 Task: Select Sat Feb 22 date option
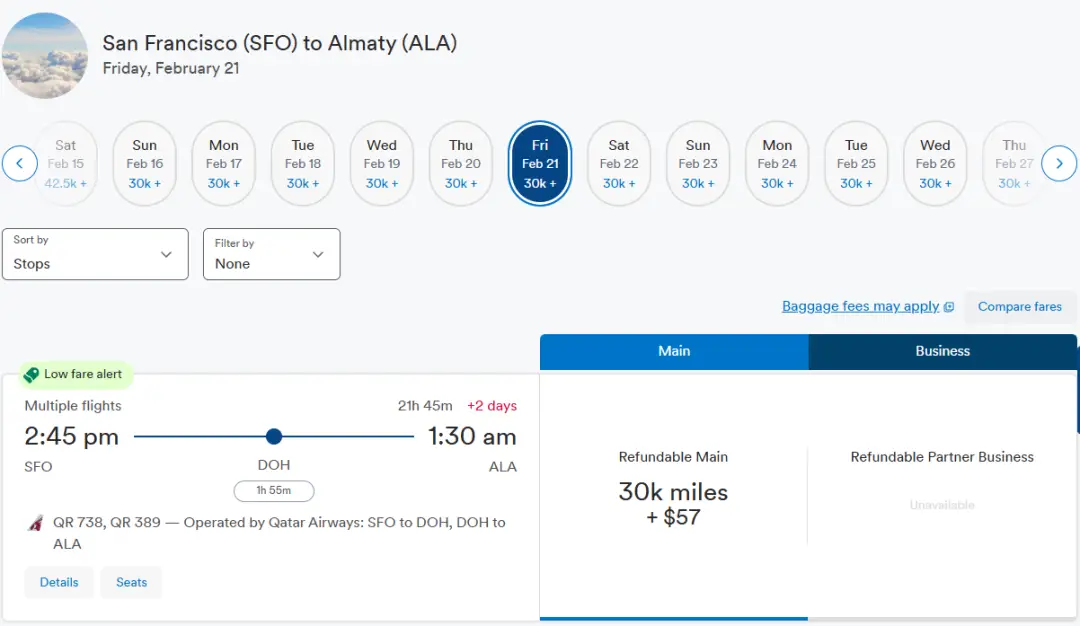[619, 163]
